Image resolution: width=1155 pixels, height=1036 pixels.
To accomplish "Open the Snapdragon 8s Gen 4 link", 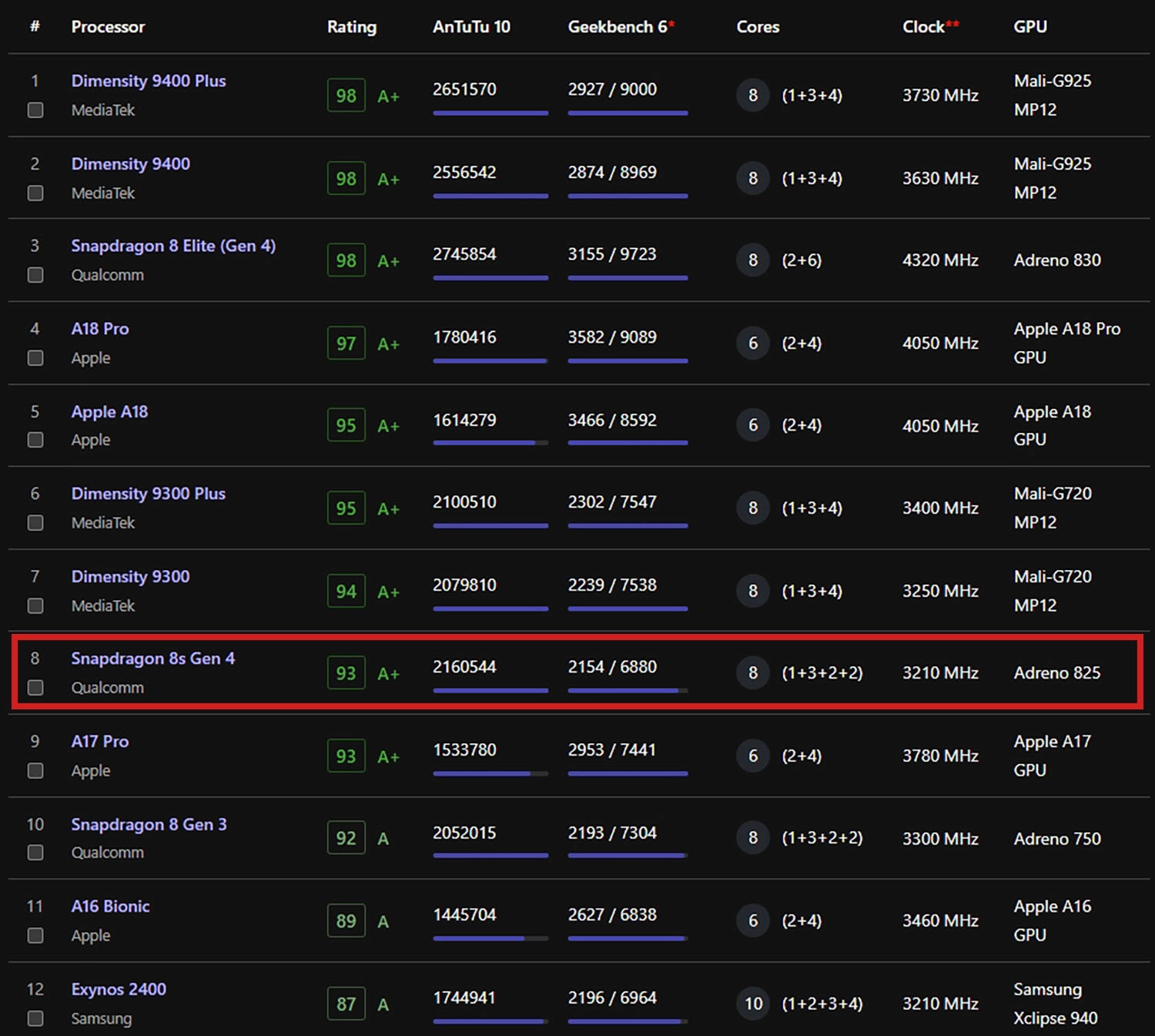I will [153, 659].
